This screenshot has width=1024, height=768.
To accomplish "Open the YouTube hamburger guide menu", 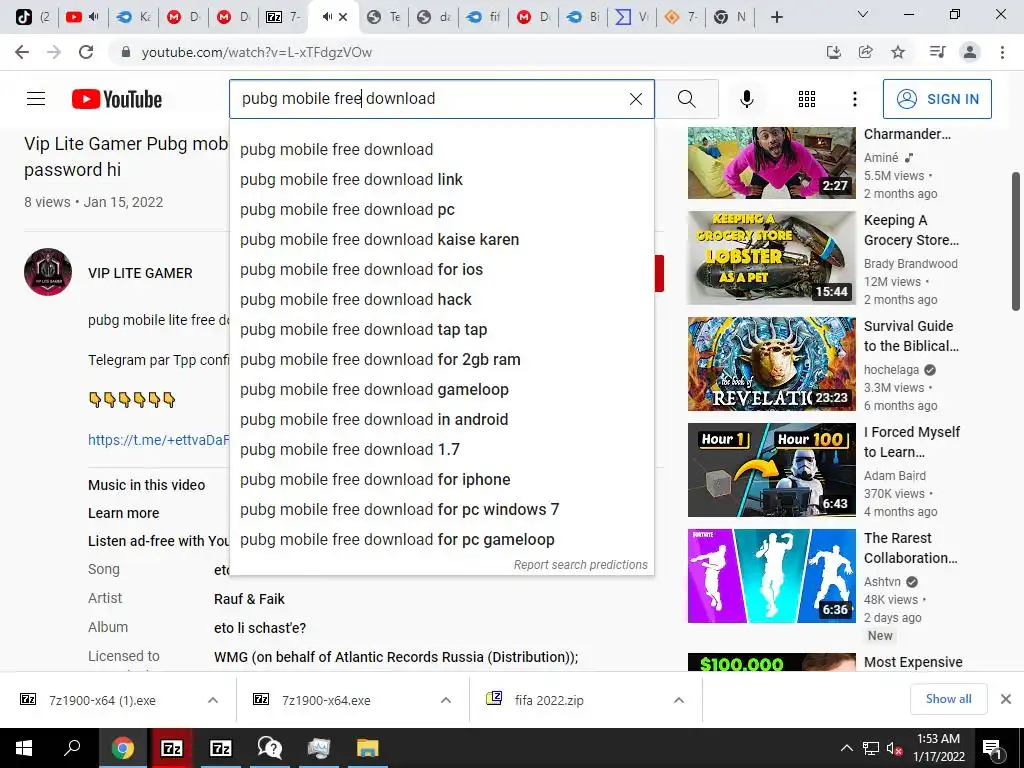I will [36, 99].
